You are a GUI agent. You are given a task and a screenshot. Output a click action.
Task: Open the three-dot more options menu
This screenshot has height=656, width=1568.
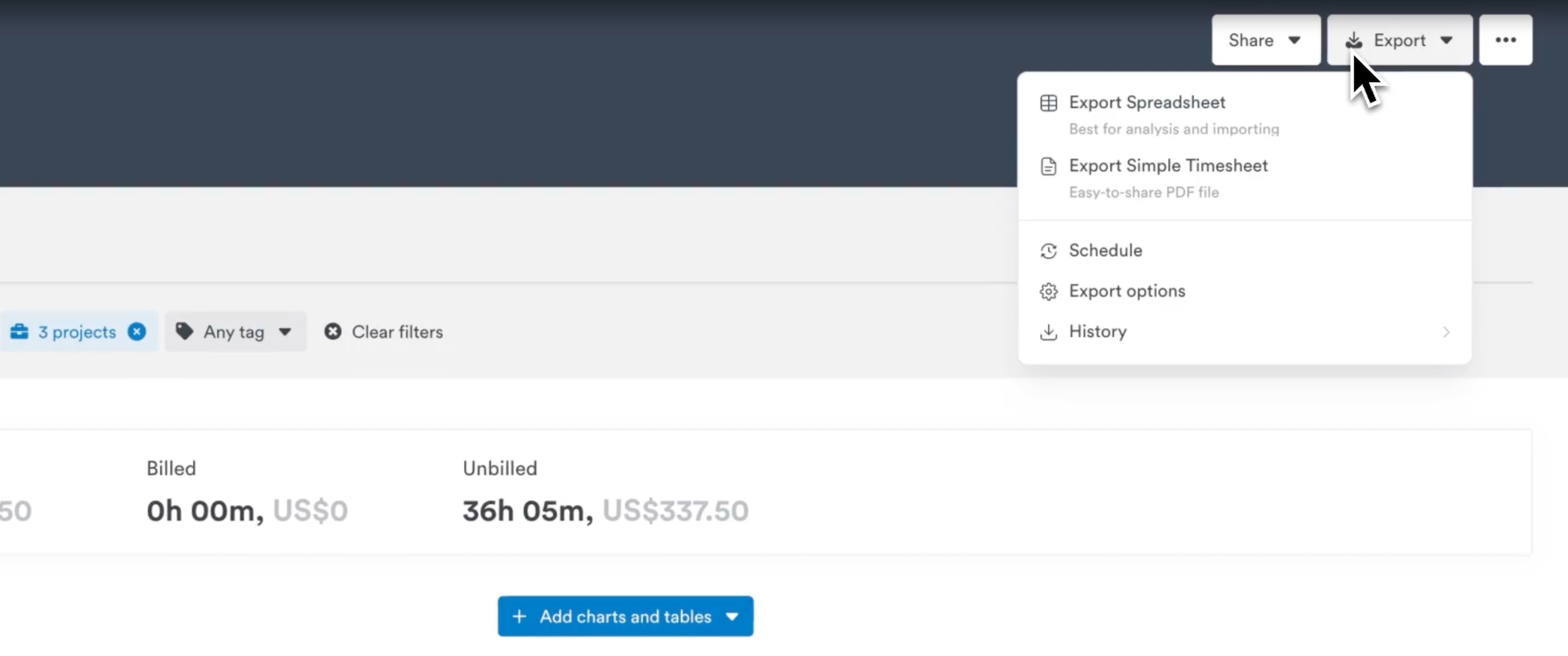(x=1505, y=40)
